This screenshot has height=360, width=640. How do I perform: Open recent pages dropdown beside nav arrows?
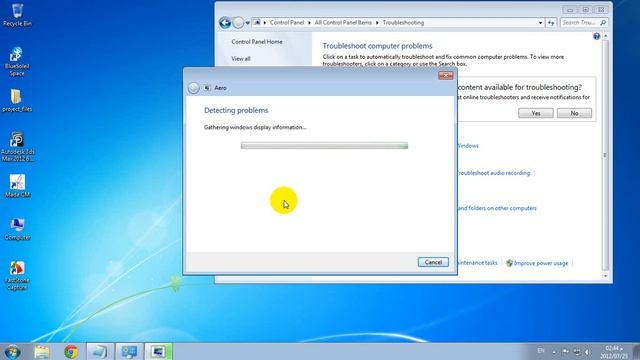coord(247,23)
